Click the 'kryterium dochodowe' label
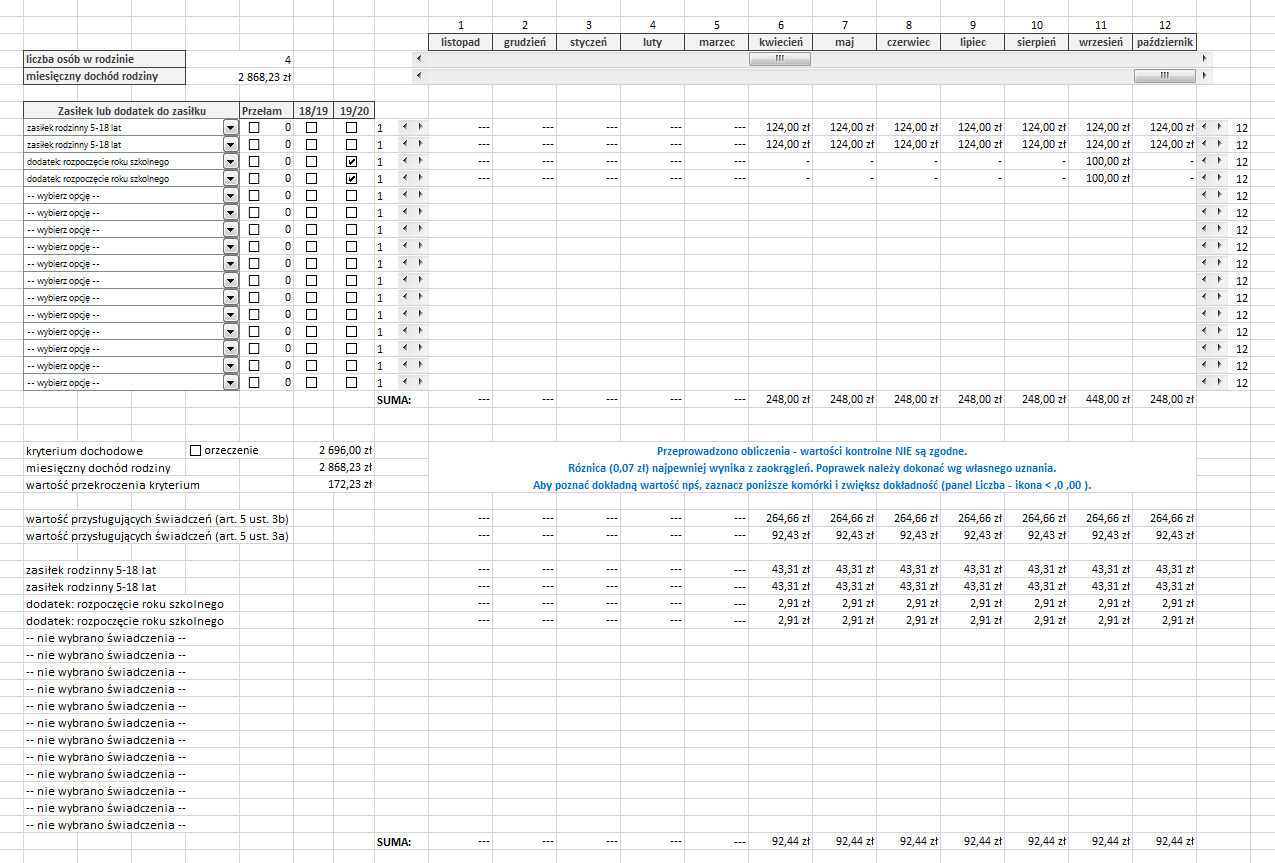Viewport: 1275px width, 863px height. pos(84,451)
